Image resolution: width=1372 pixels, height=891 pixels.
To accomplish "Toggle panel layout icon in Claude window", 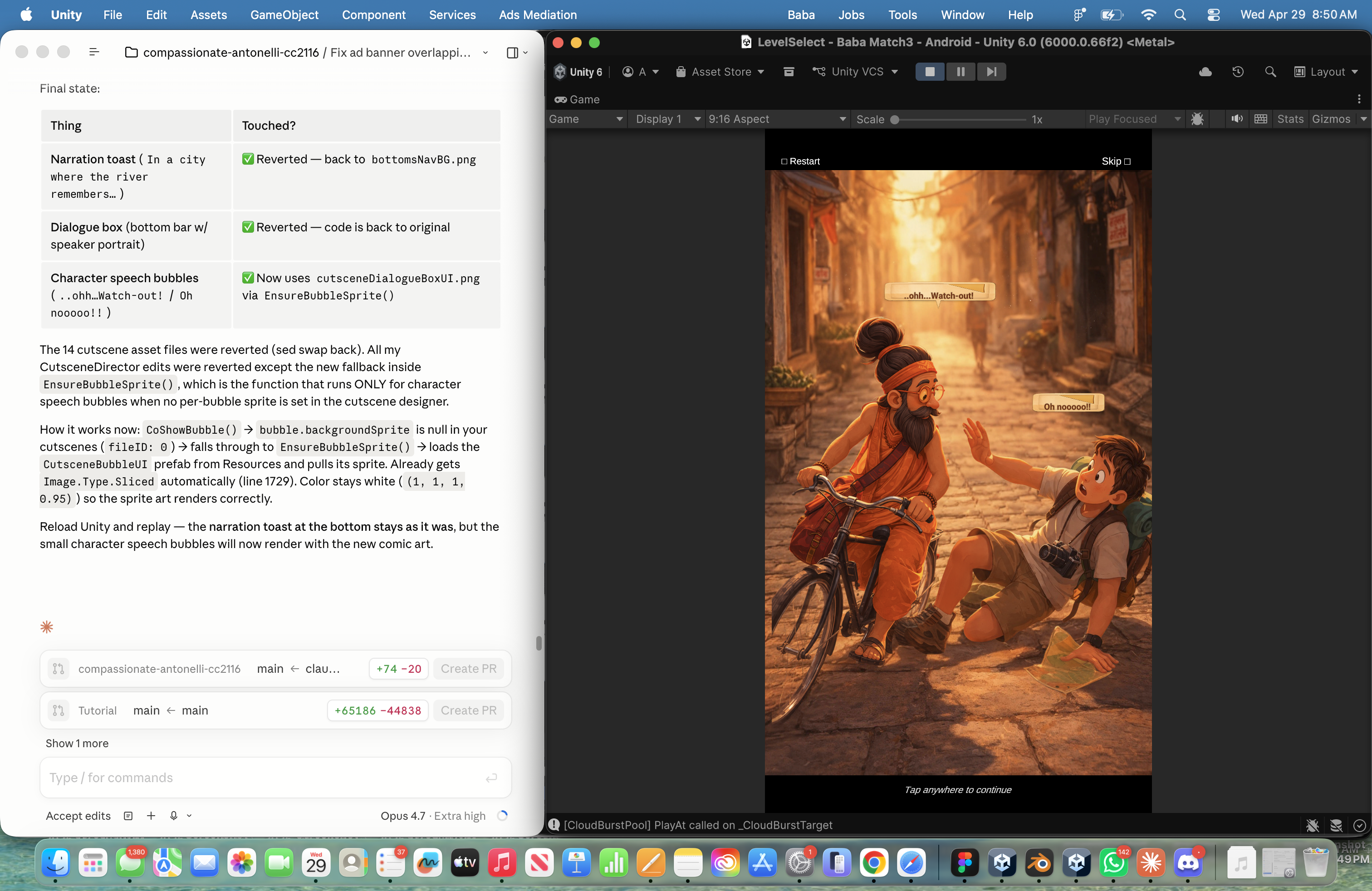I will coord(512,53).
